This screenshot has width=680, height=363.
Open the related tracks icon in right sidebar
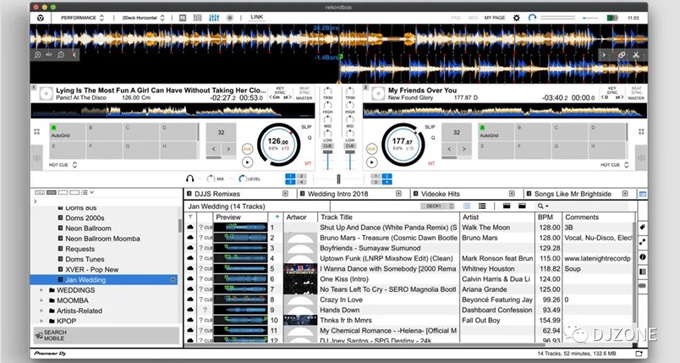(643, 242)
